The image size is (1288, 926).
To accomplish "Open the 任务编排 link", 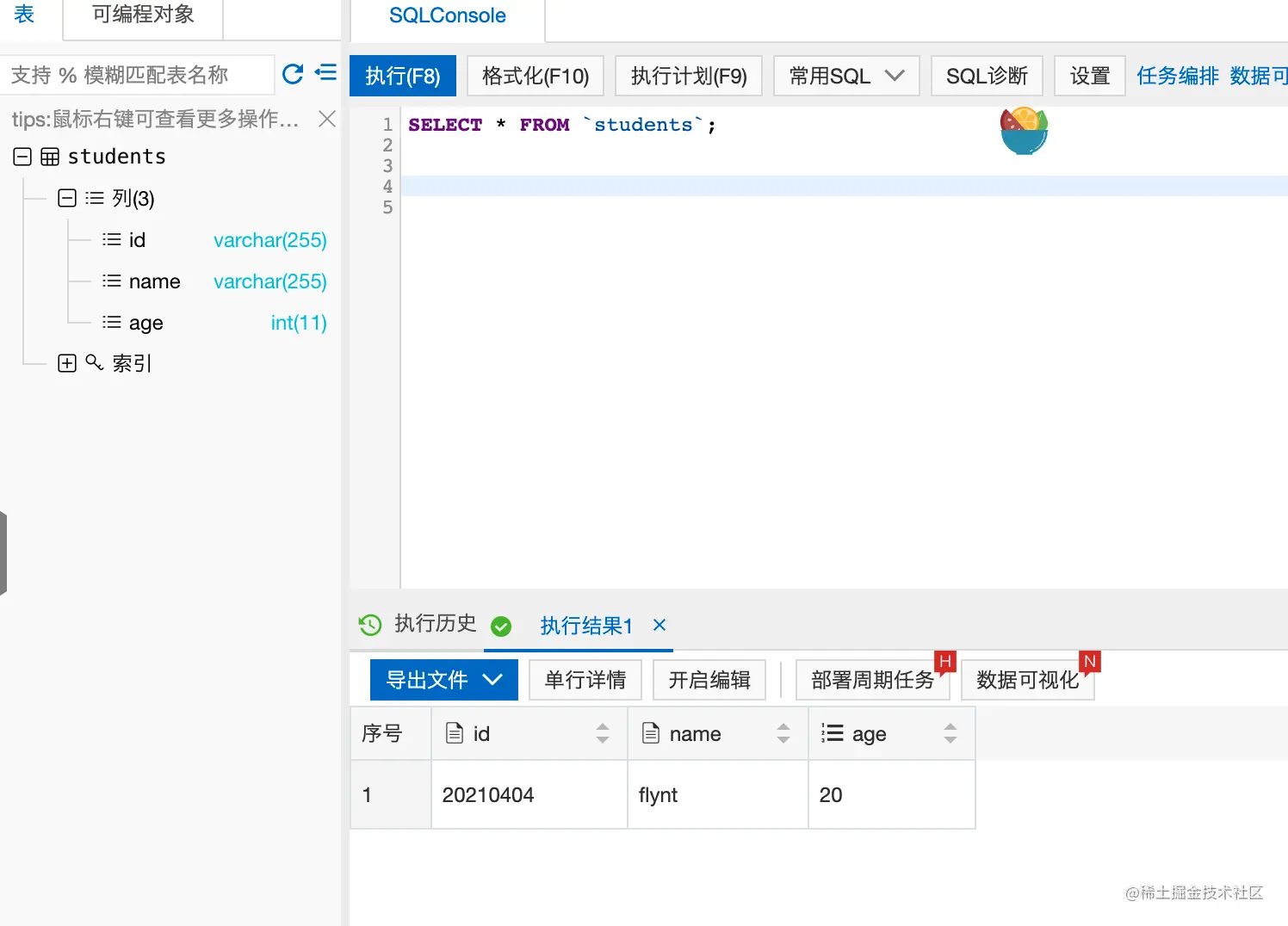I will point(1178,76).
